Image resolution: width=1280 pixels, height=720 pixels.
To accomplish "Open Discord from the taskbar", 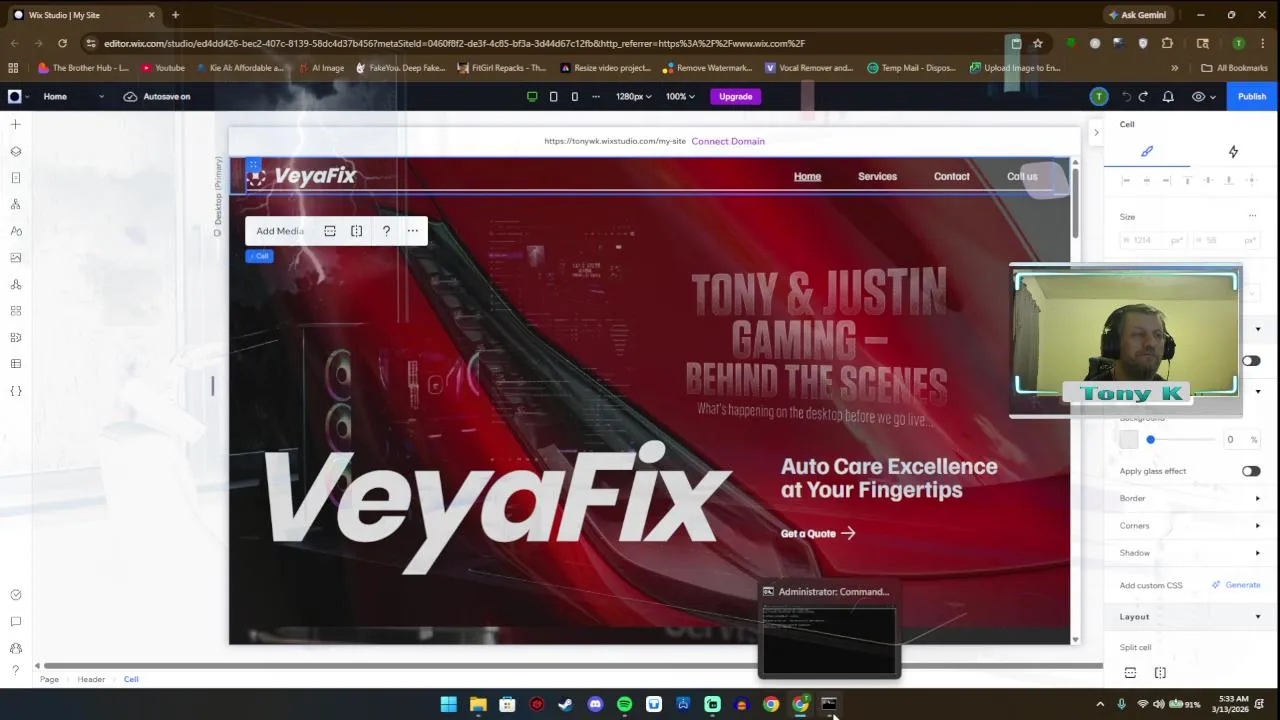I will [595, 704].
